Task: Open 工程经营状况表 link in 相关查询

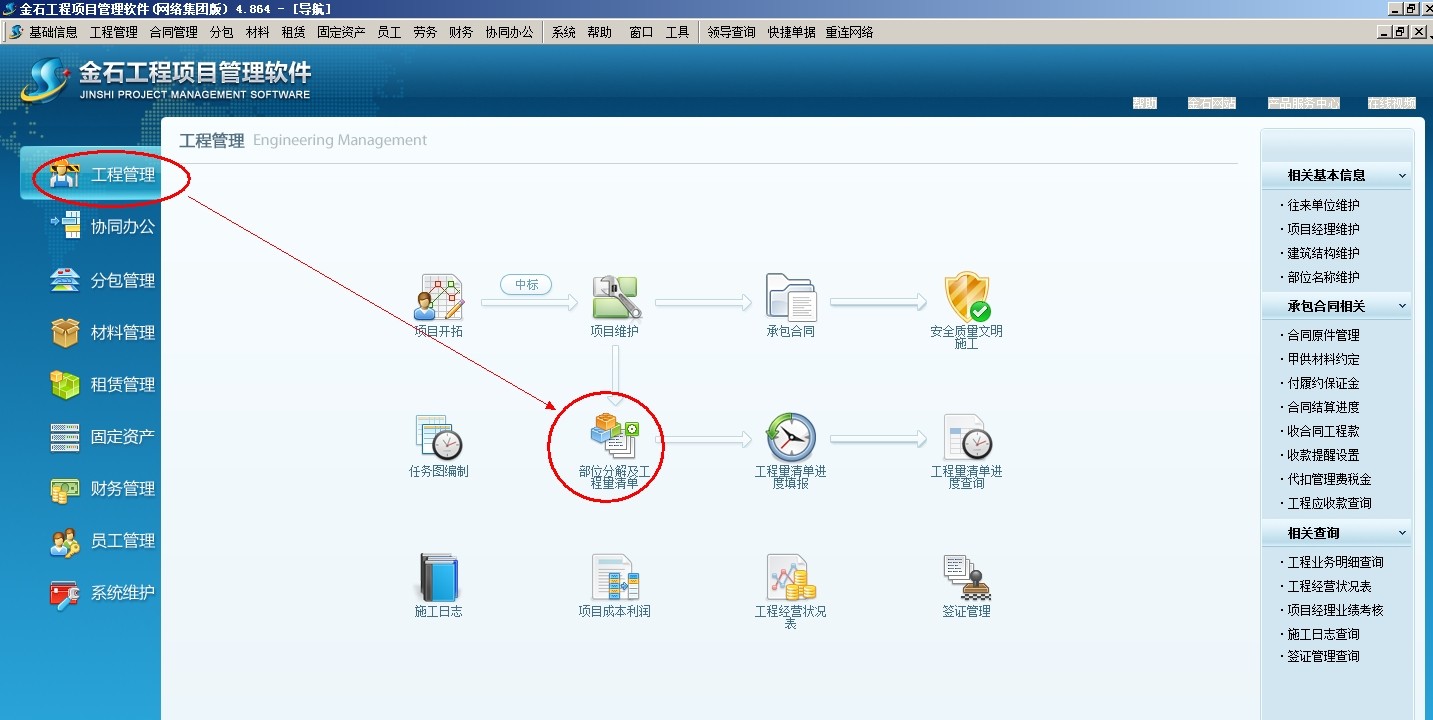Action: click(1329, 587)
